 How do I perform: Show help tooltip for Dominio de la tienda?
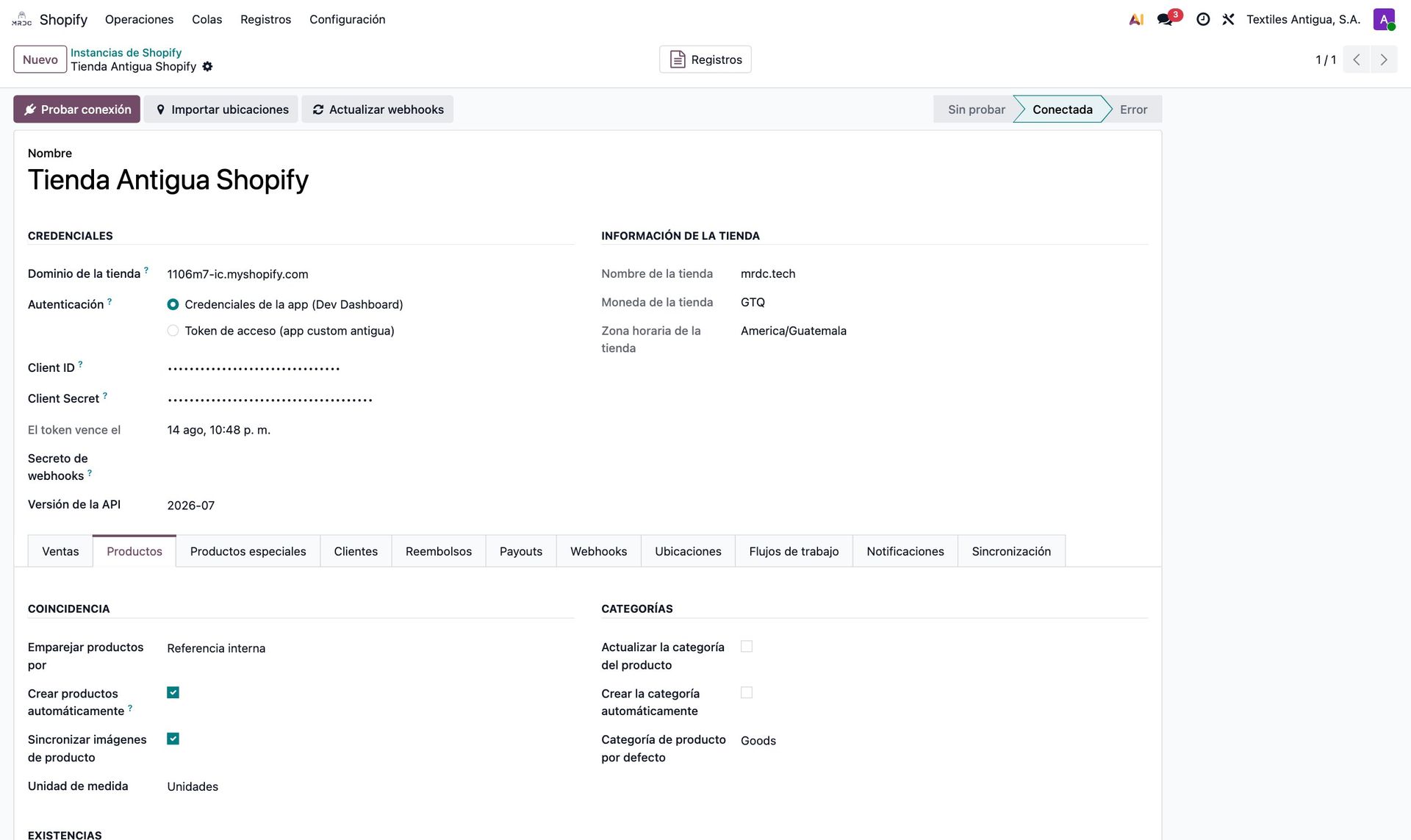pyautogui.click(x=146, y=270)
